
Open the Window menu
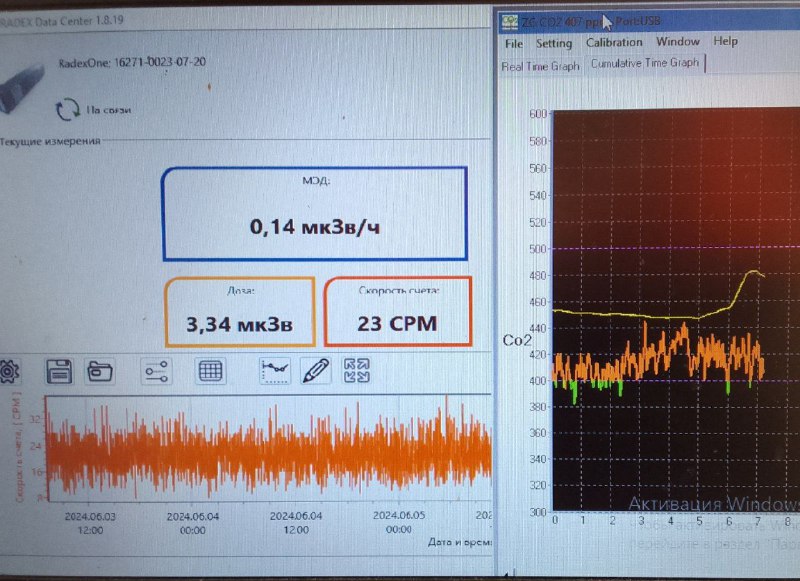click(x=678, y=41)
